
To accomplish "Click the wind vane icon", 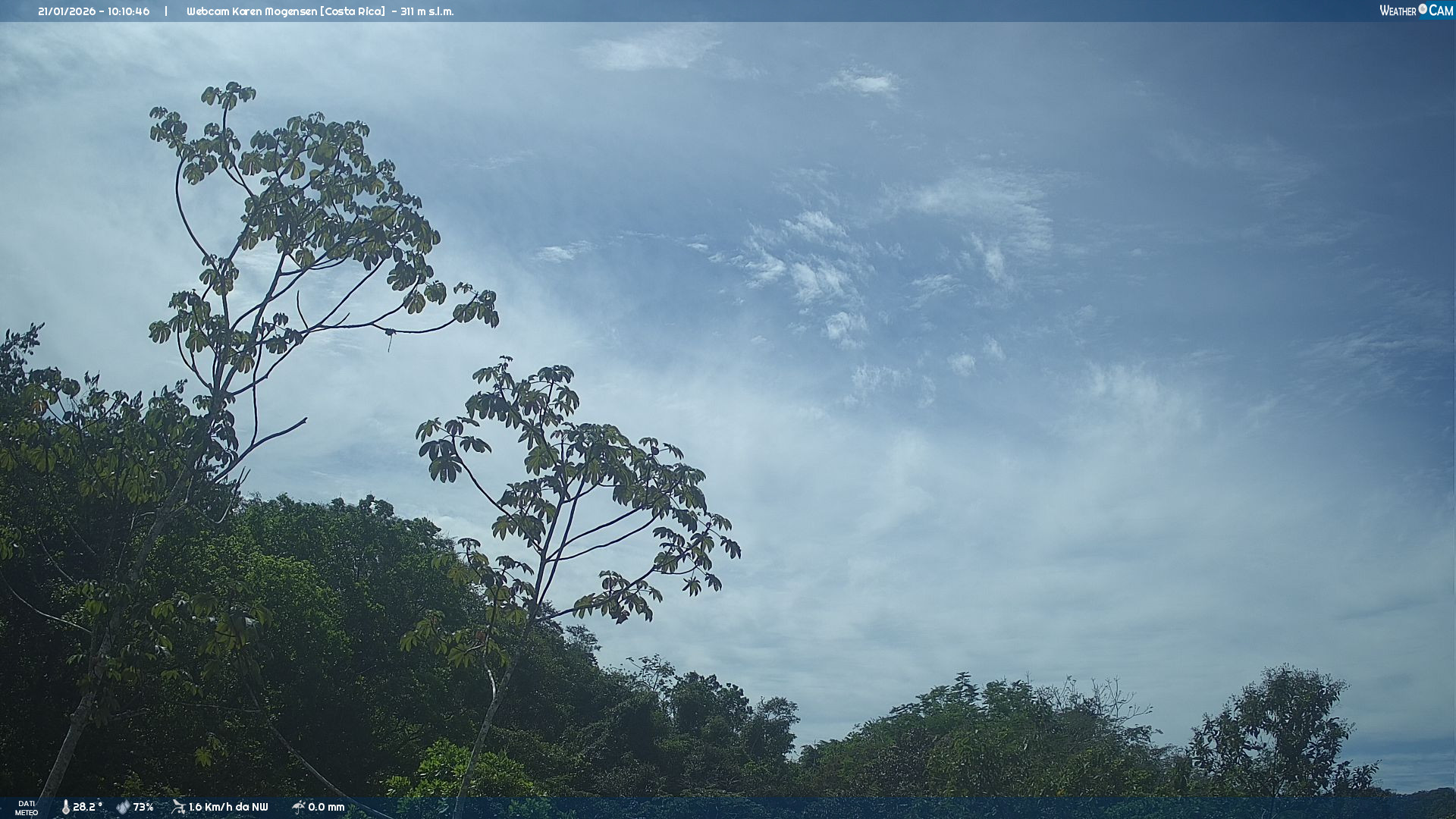I will coord(178,807).
